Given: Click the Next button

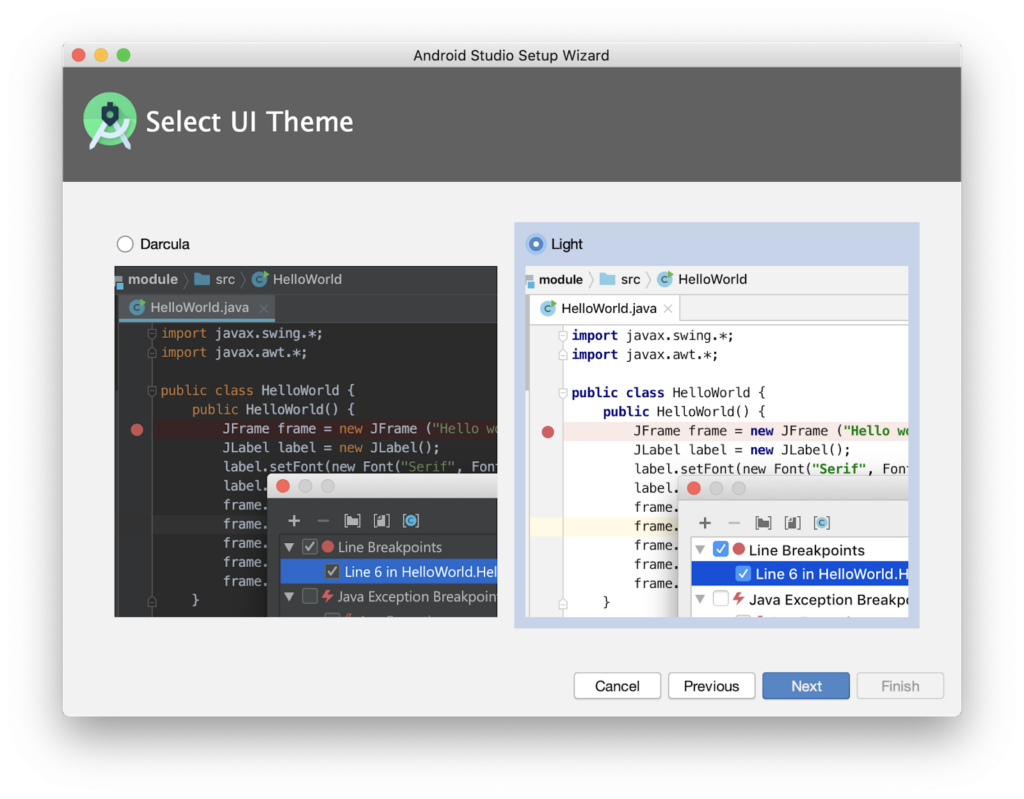Looking at the screenshot, I should click(806, 686).
